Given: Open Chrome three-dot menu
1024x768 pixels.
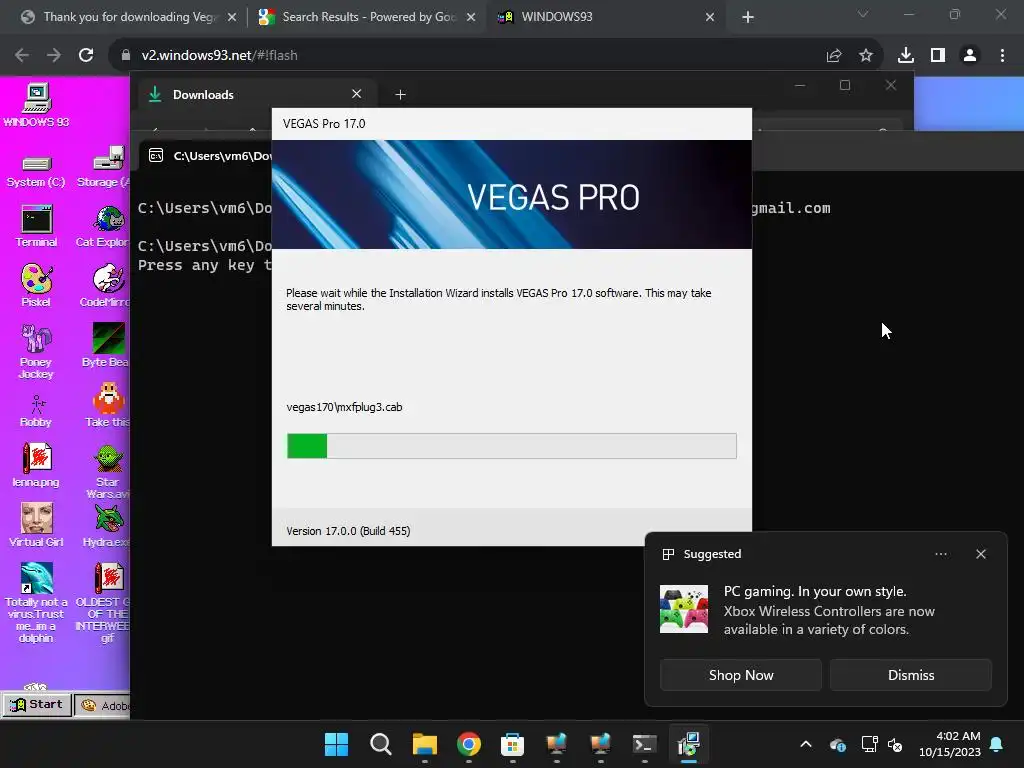Looking at the screenshot, I should tap(1002, 56).
